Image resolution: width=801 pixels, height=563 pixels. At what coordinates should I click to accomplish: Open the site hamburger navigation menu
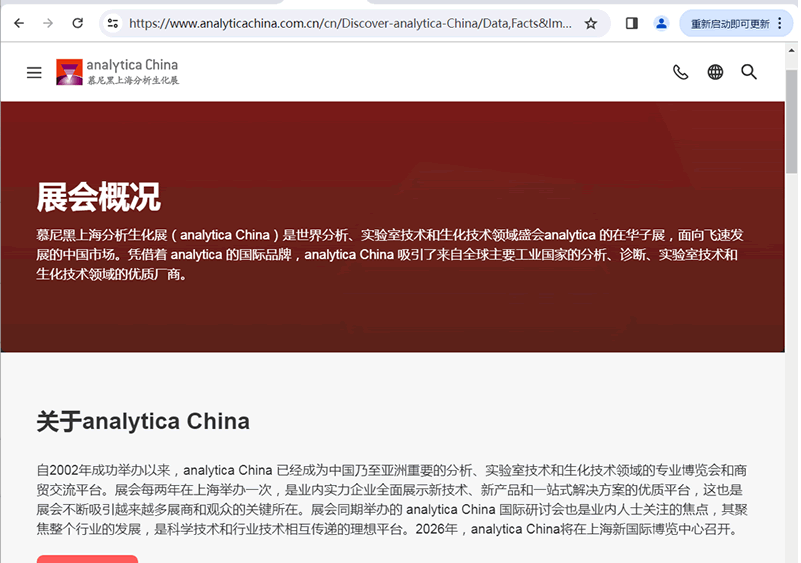click(34, 73)
